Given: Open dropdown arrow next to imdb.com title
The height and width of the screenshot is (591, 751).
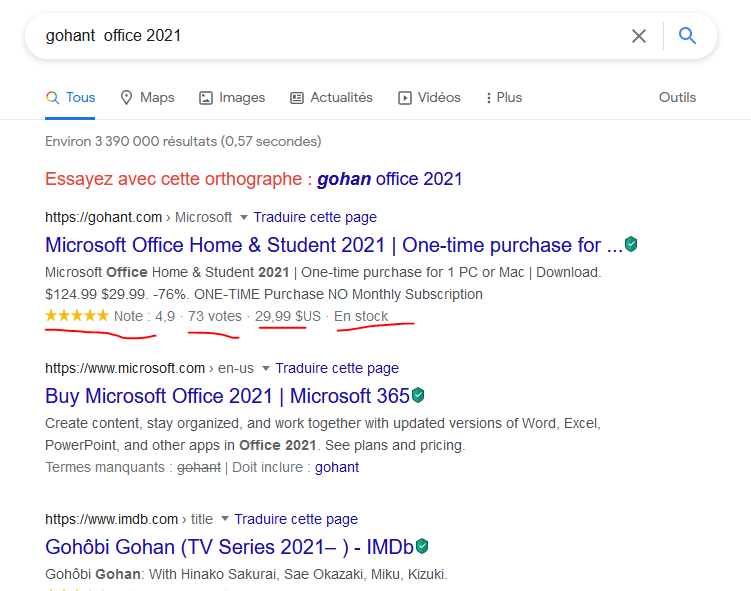Looking at the screenshot, I should (x=225, y=519).
